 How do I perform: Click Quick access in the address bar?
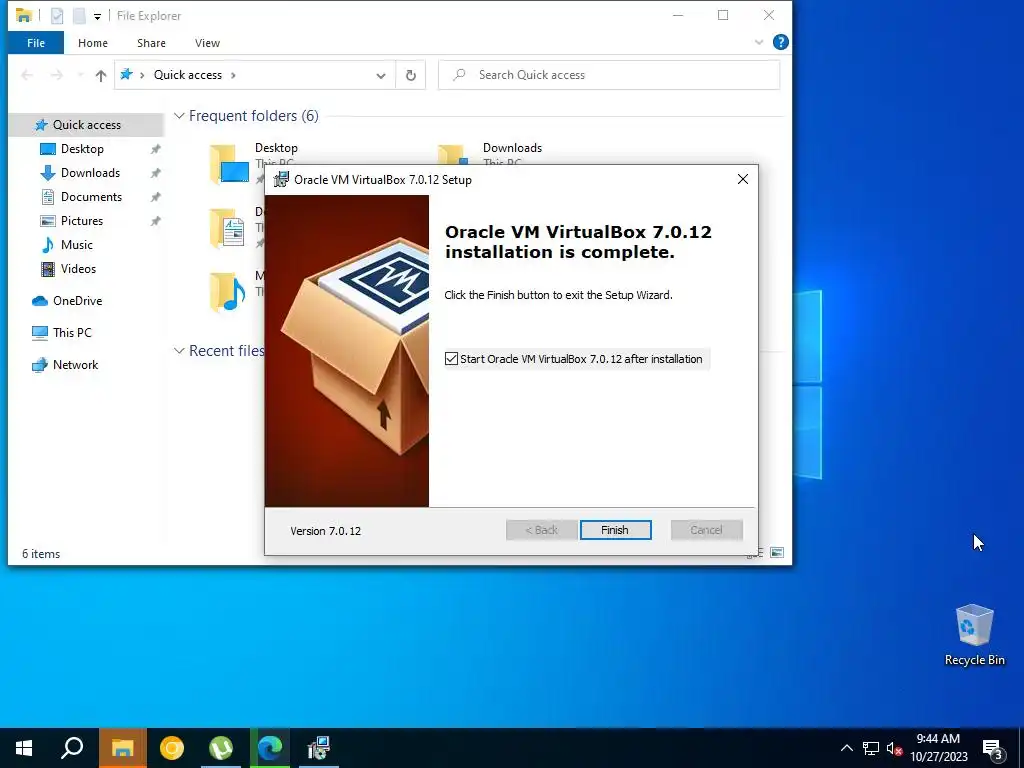[x=187, y=75]
